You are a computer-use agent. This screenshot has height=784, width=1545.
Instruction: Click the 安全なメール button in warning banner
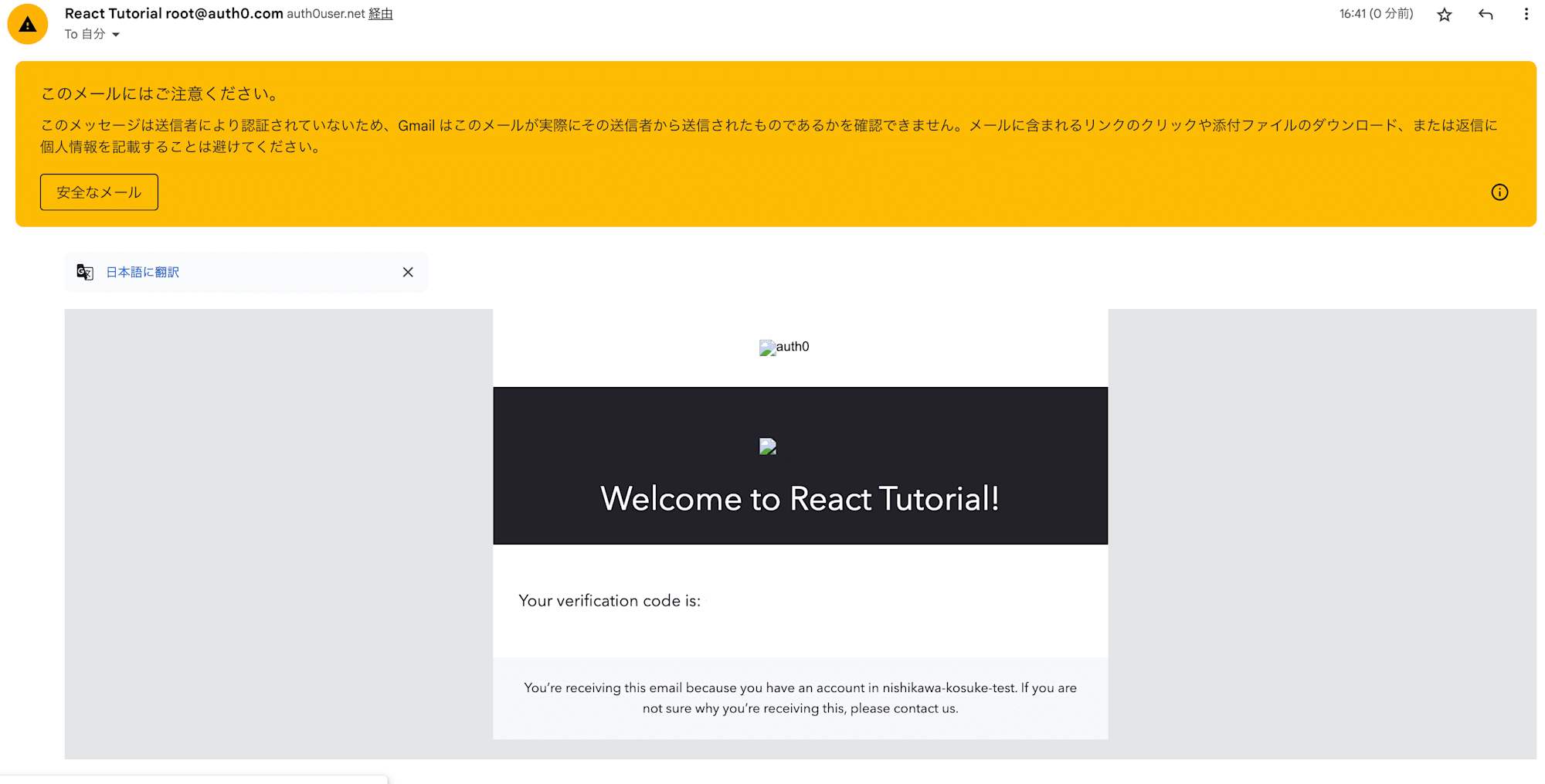(99, 192)
